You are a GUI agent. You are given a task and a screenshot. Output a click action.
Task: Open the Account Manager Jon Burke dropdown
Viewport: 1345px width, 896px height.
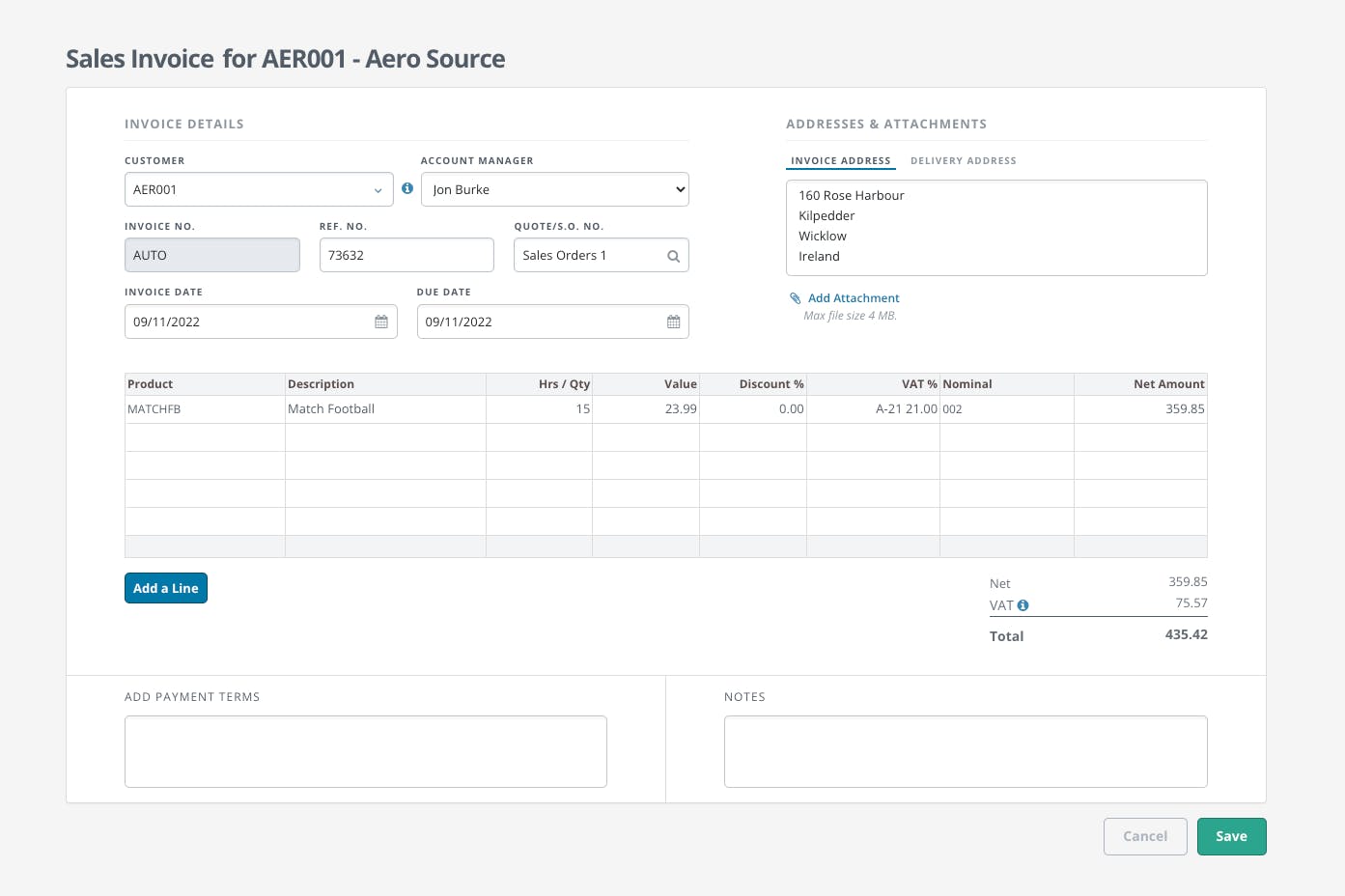[x=555, y=189]
